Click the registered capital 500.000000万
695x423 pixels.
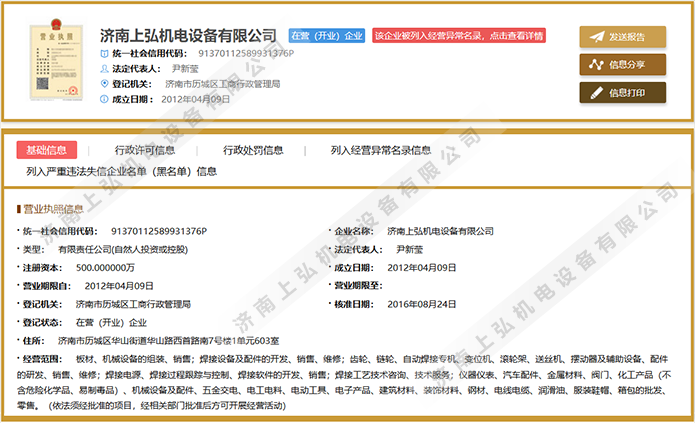pos(105,268)
